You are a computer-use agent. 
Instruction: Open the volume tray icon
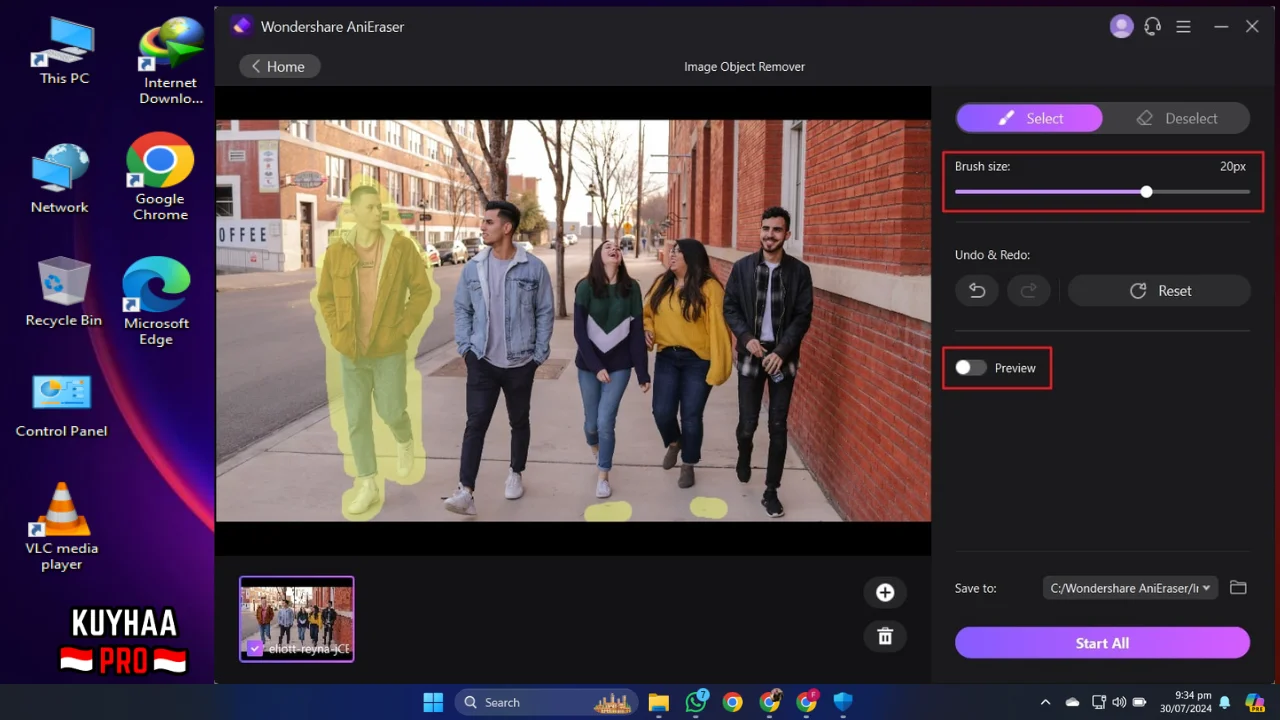click(1118, 702)
